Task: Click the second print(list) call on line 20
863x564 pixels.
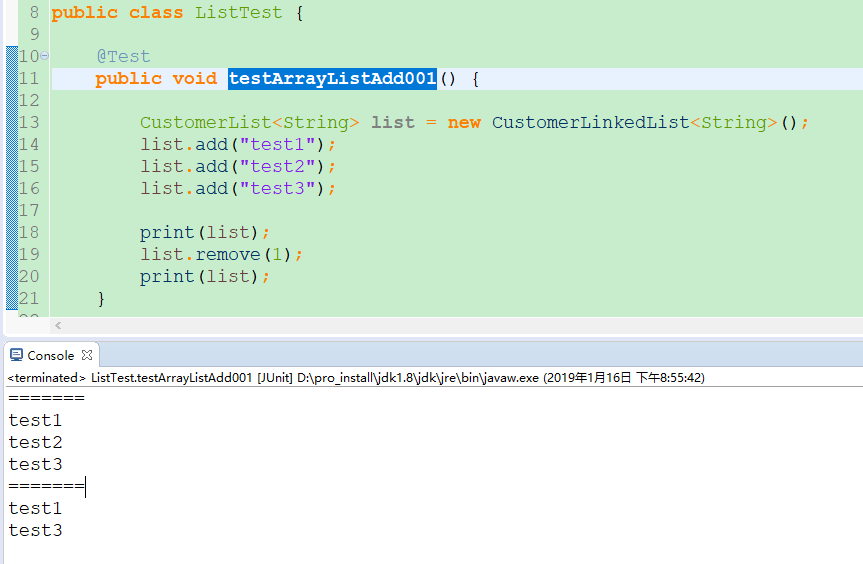Action: (x=205, y=276)
